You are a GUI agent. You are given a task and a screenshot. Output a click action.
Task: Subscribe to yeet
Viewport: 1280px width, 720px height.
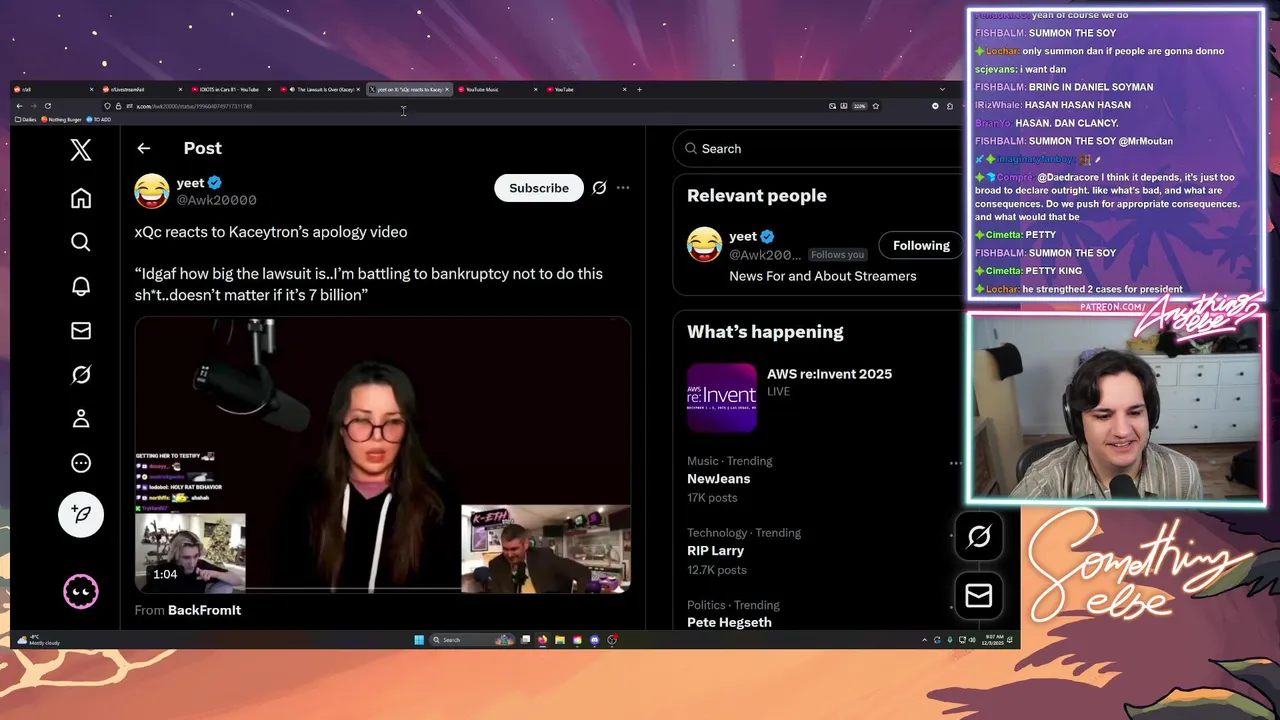coord(539,188)
